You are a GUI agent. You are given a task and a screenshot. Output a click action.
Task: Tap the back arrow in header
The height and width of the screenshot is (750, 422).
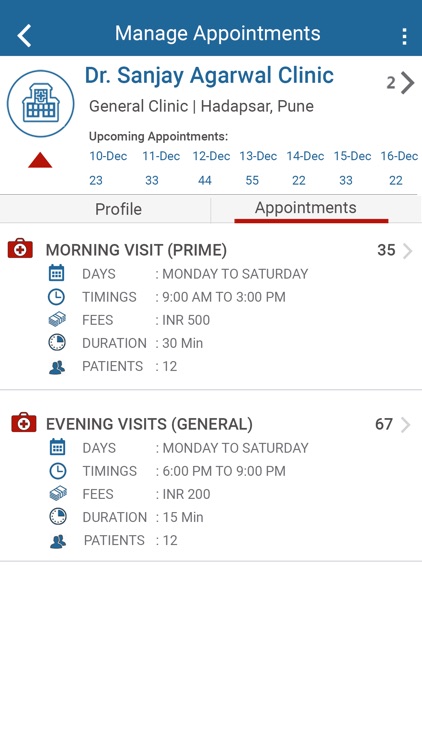pyautogui.click(x=24, y=36)
